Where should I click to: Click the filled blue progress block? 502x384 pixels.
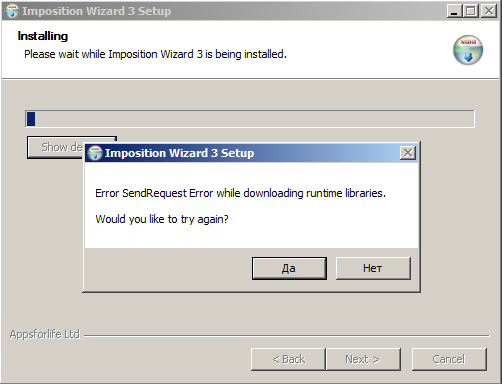pyautogui.click(x=31, y=119)
